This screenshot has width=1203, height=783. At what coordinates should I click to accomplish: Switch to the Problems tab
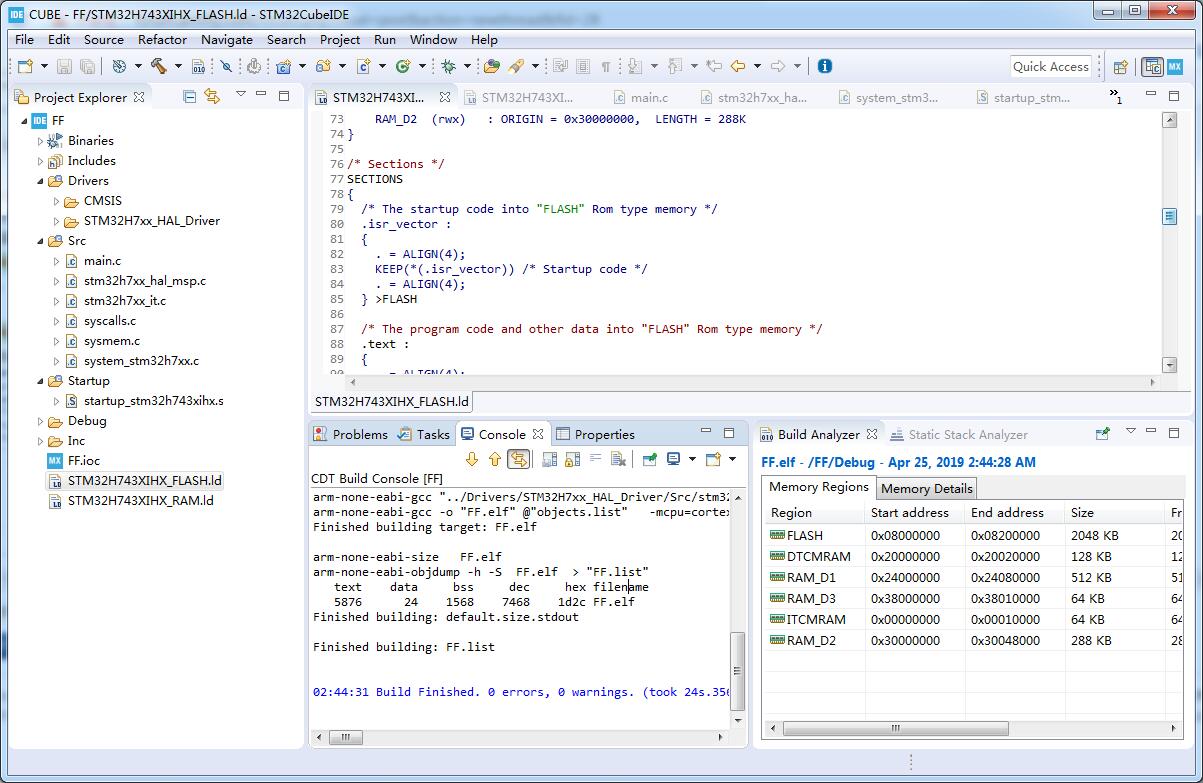tap(350, 434)
